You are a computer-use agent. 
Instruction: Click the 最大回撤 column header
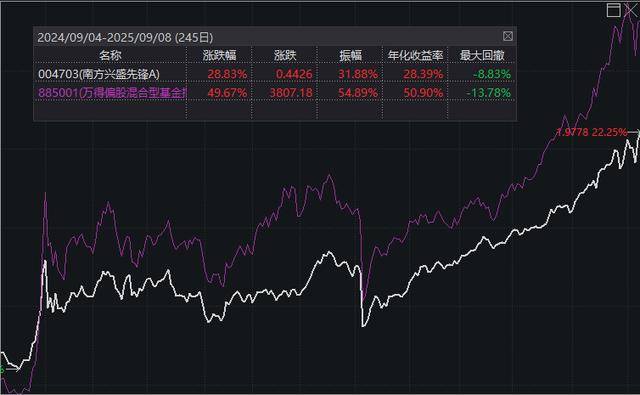(x=482, y=55)
